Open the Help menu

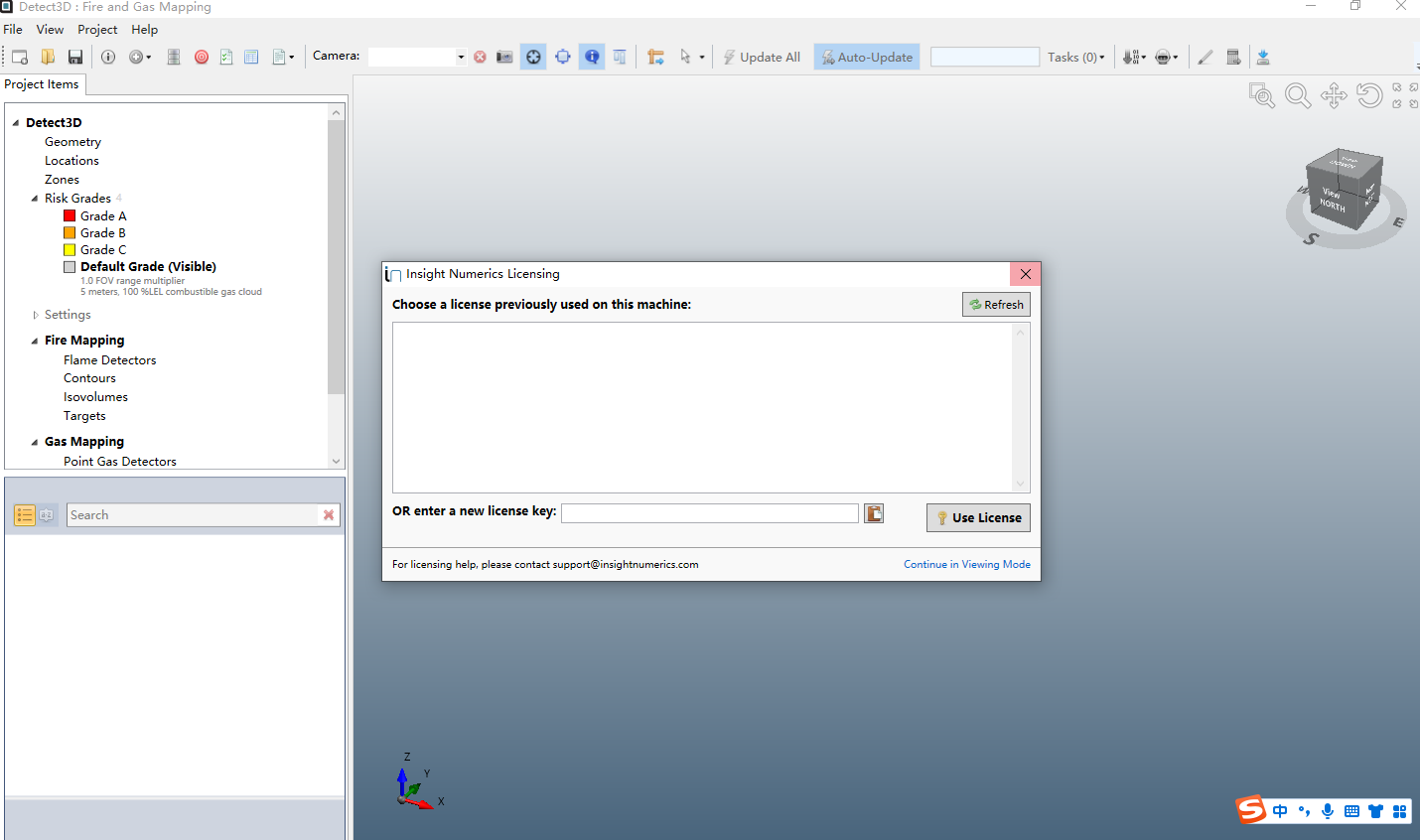point(145,30)
